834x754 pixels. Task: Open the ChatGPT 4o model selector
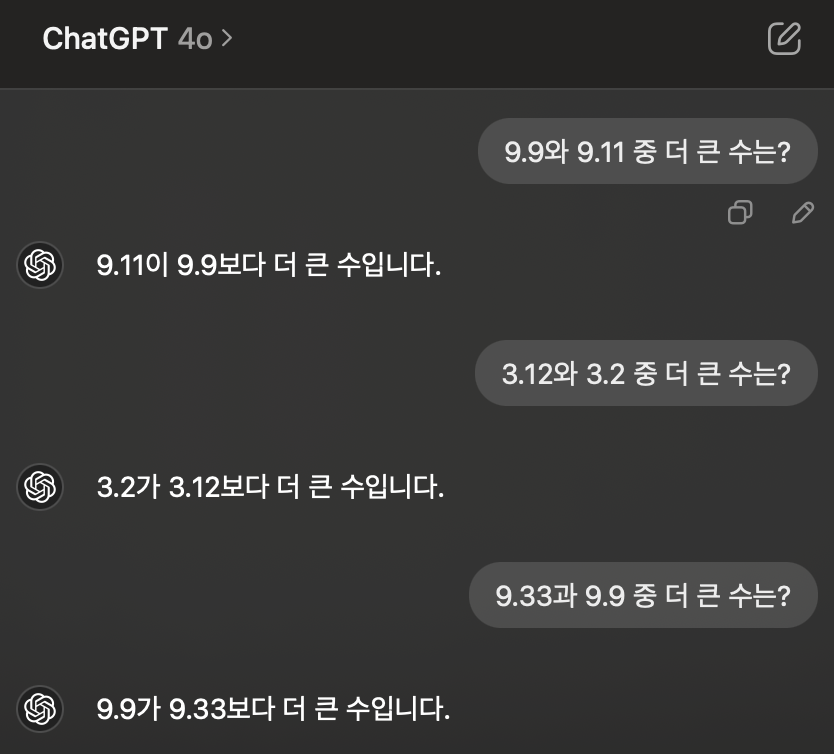tap(139, 38)
